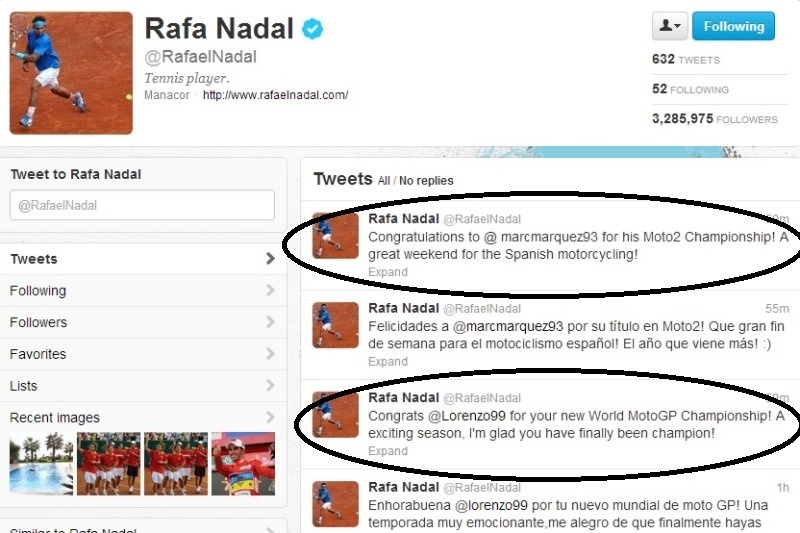
Task: Toggle the blue Following button
Action: 734,26
